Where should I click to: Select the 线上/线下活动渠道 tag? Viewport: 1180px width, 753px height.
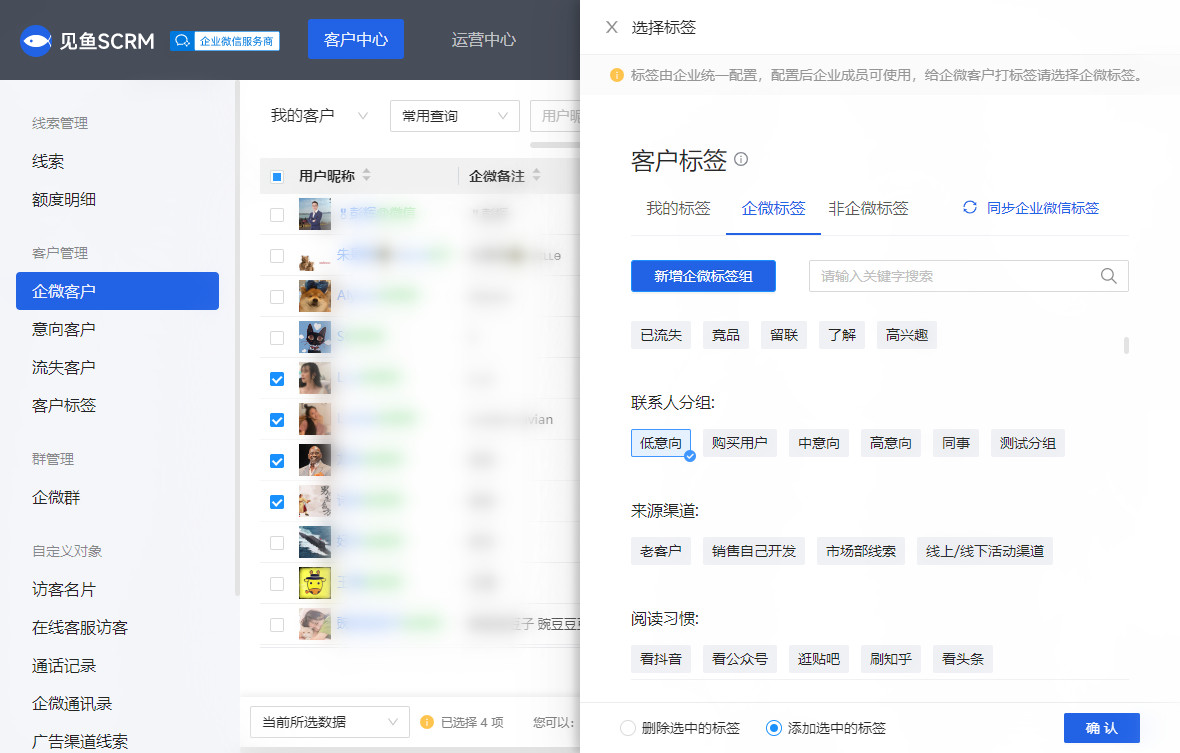click(x=984, y=551)
